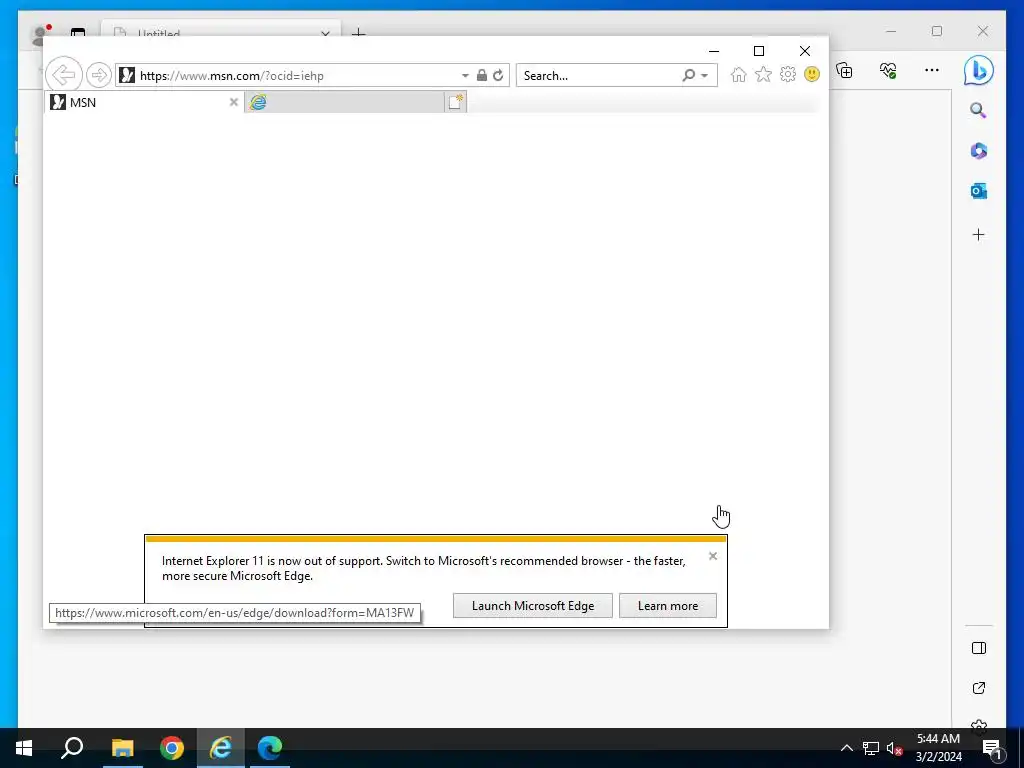Open File Explorer from taskbar

[122, 748]
